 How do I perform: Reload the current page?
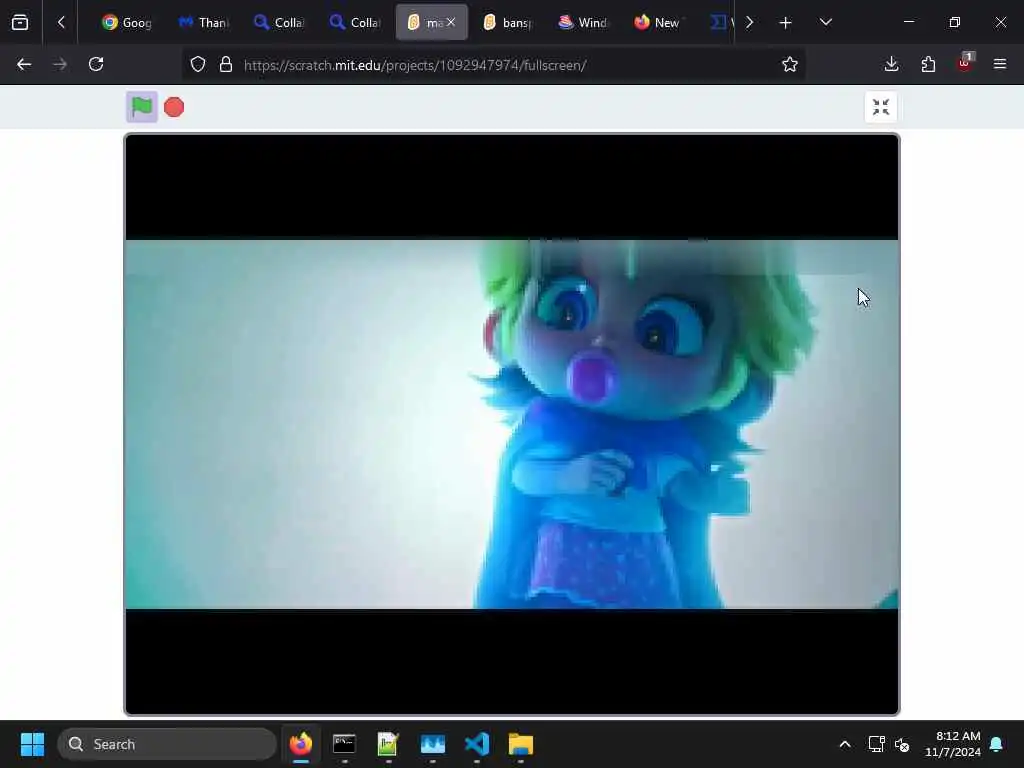[96, 65]
